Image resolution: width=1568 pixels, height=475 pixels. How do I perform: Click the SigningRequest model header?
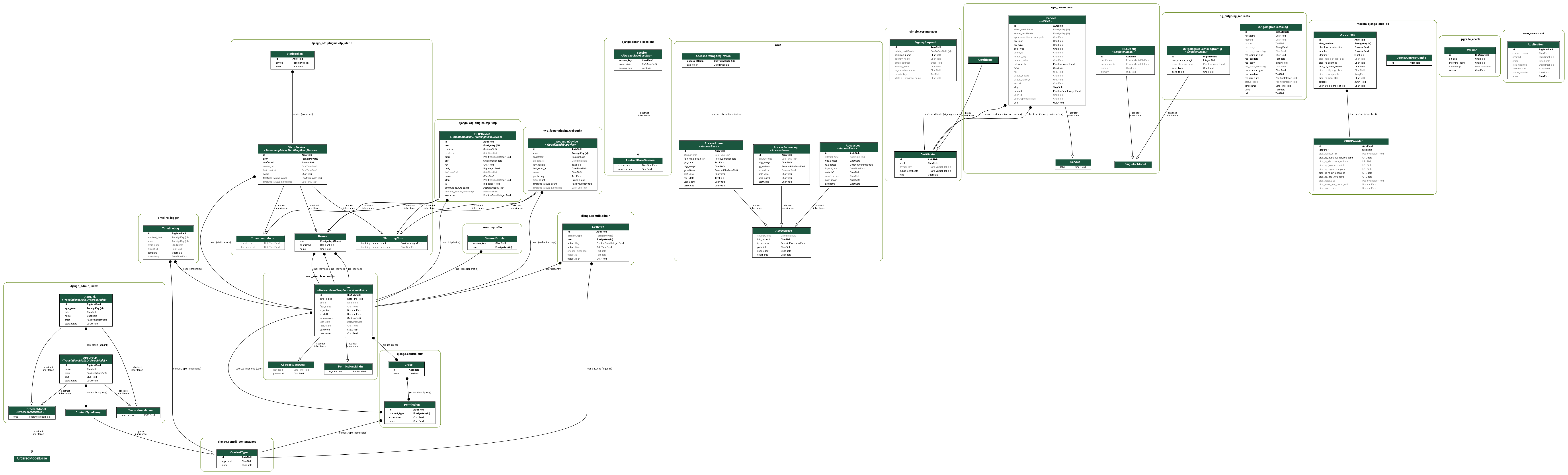pos(923,43)
